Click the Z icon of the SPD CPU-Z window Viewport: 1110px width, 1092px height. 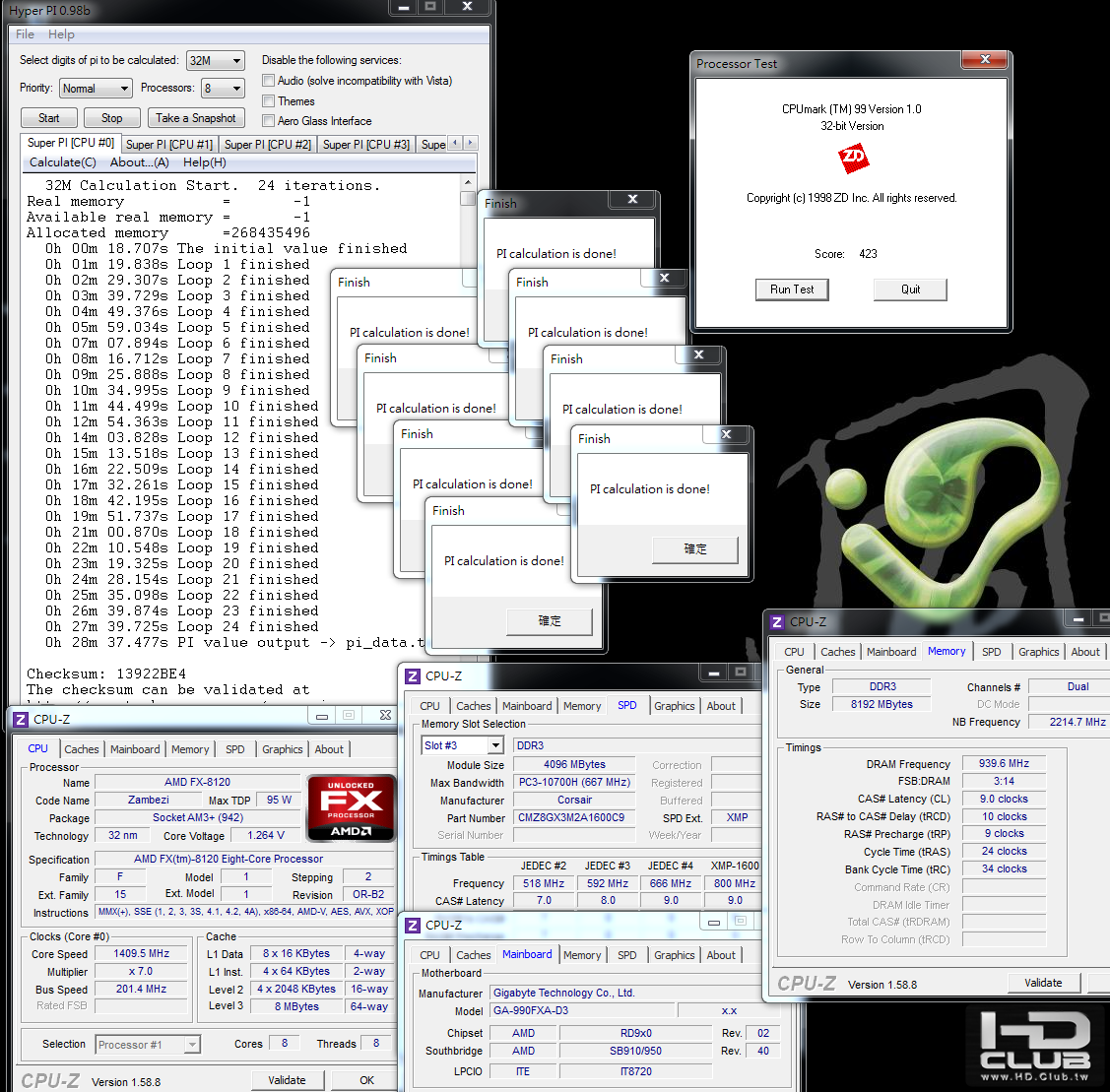pyautogui.click(x=412, y=676)
